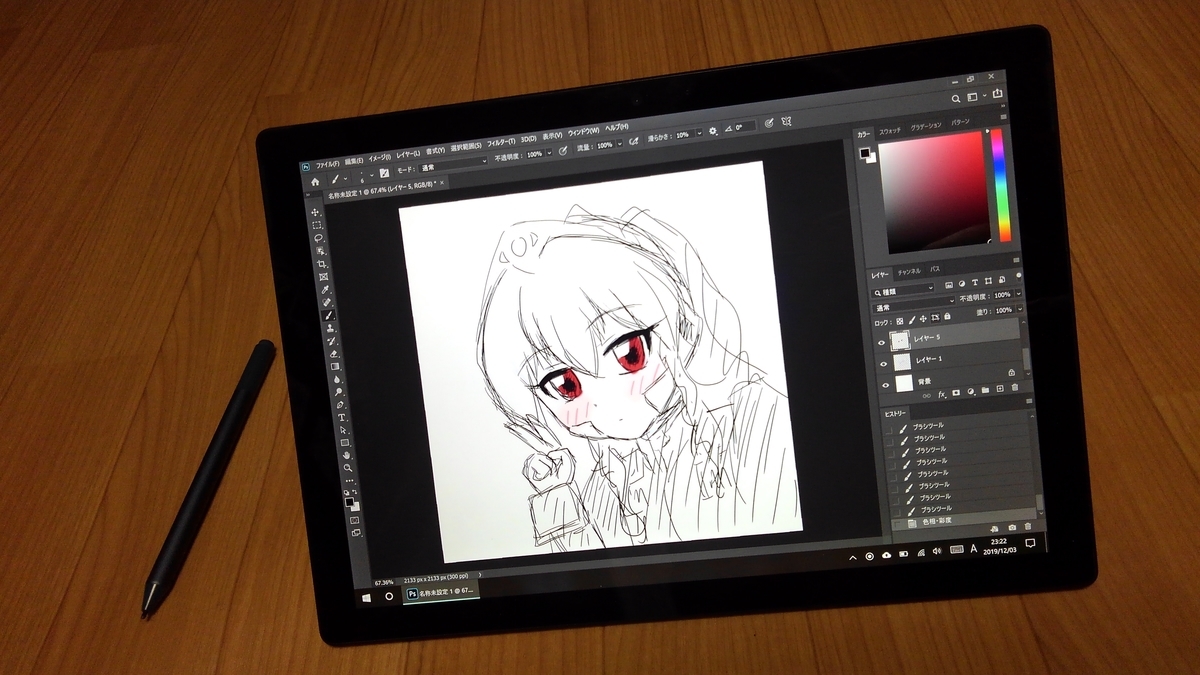
Task: Open the brush settings panel icon
Action: [x=385, y=173]
